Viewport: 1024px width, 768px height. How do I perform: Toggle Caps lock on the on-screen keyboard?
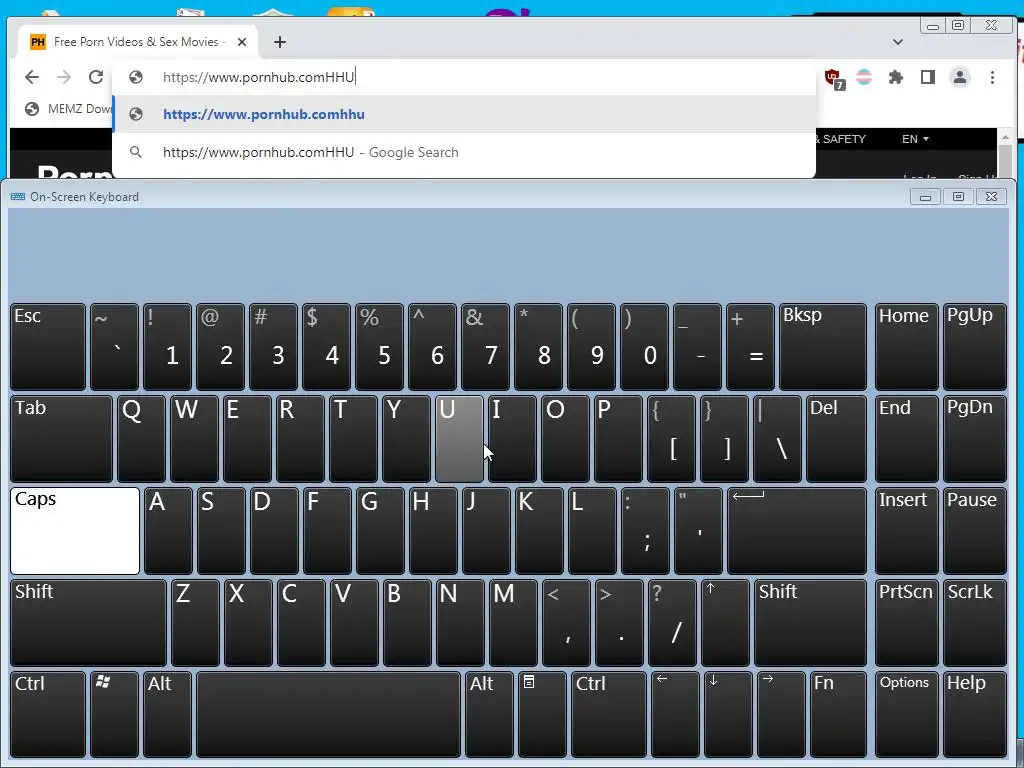coord(75,530)
